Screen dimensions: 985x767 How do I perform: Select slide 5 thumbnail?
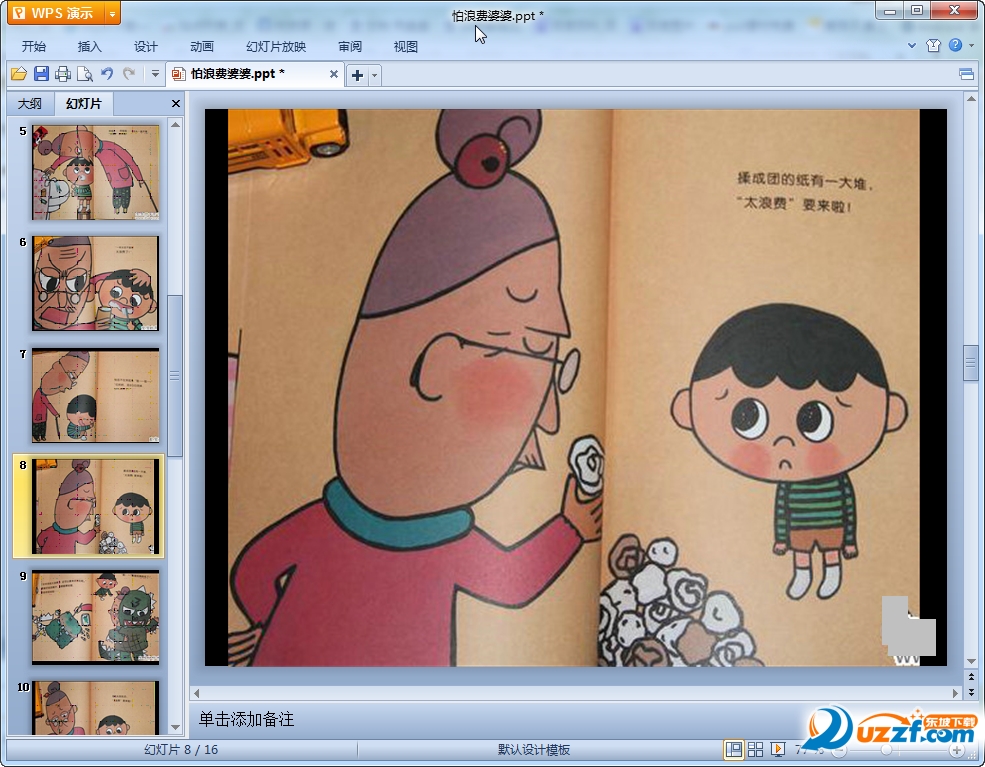click(x=95, y=172)
